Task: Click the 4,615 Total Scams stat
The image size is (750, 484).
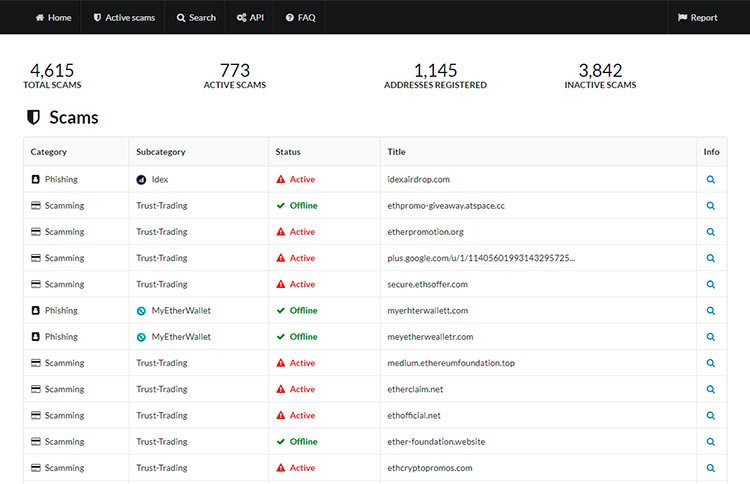Action: pyautogui.click(x=52, y=76)
